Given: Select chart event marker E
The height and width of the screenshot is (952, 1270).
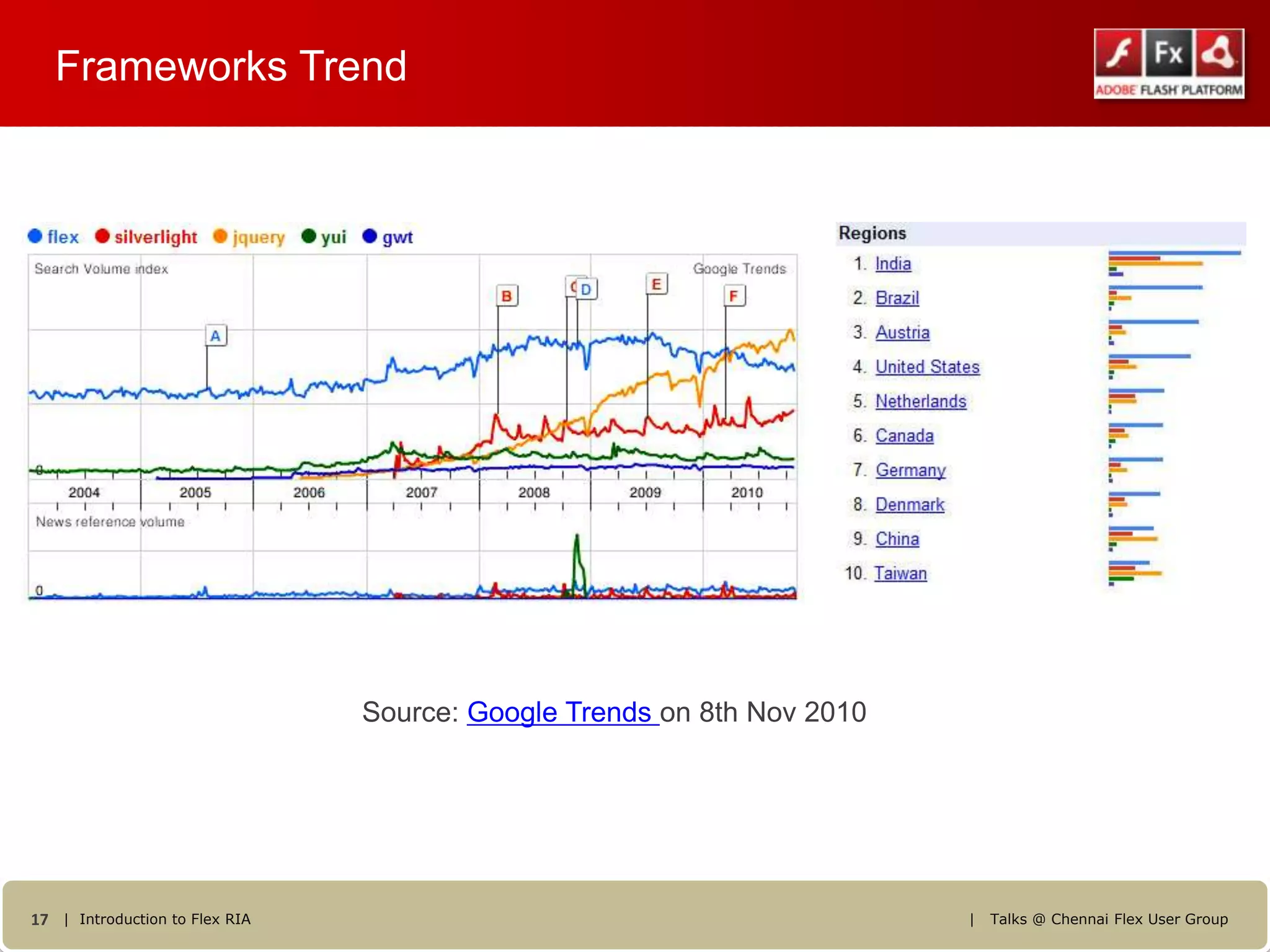Looking at the screenshot, I should [x=656, y=284].
